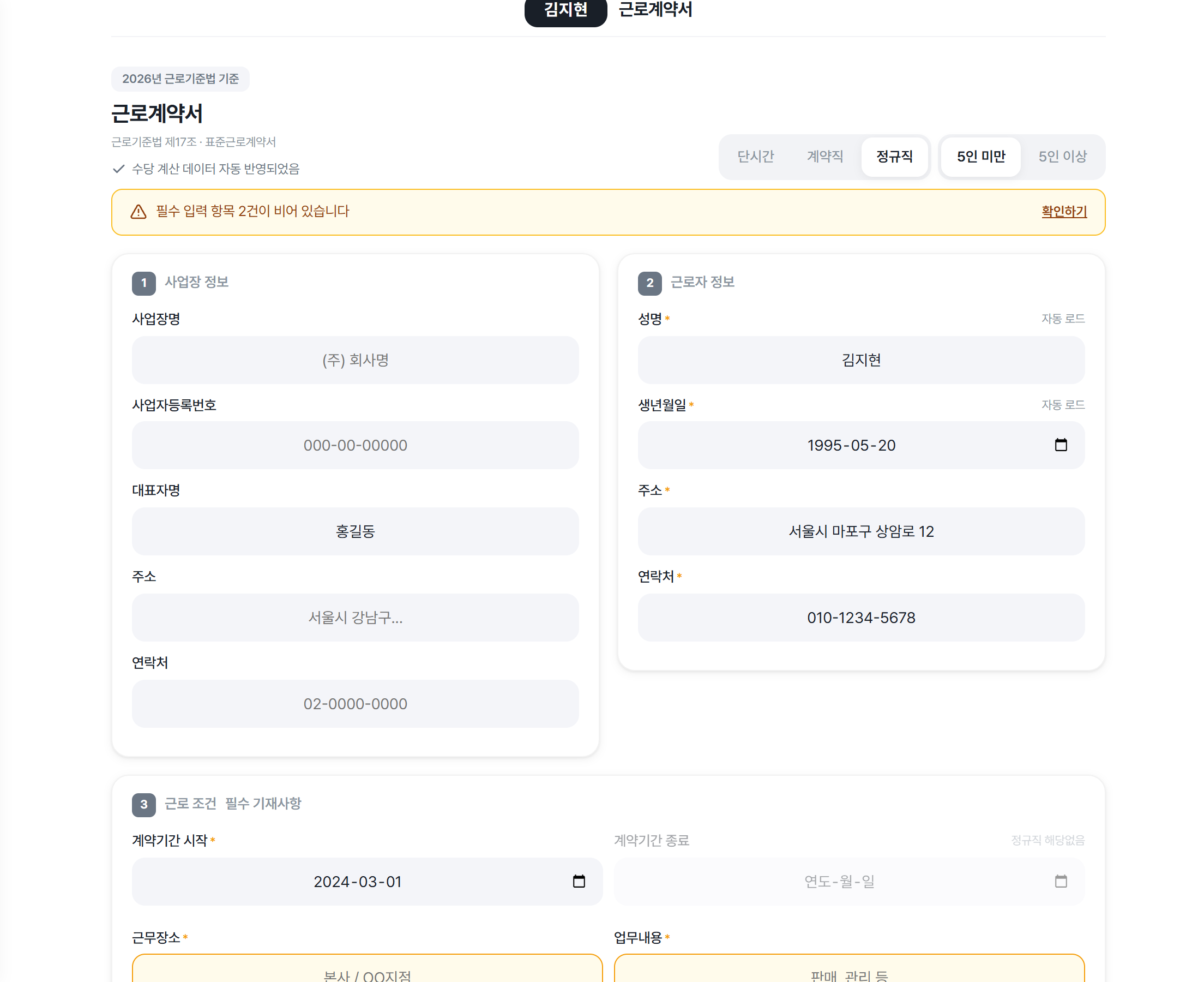
Task: Click the checkmark icon beside 수당 계산 데이터
Action: [119, 169]
